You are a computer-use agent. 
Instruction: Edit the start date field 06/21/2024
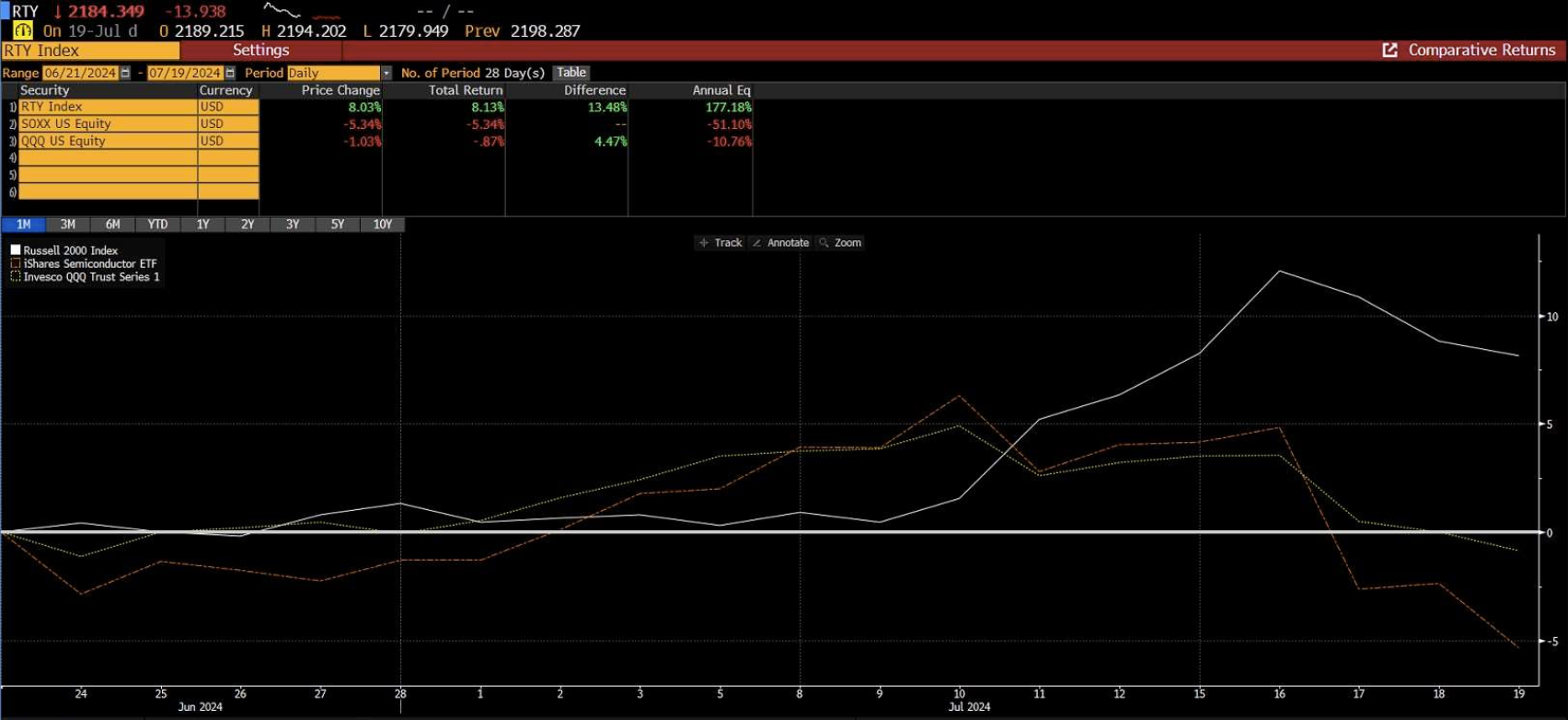tap(80, 73)
